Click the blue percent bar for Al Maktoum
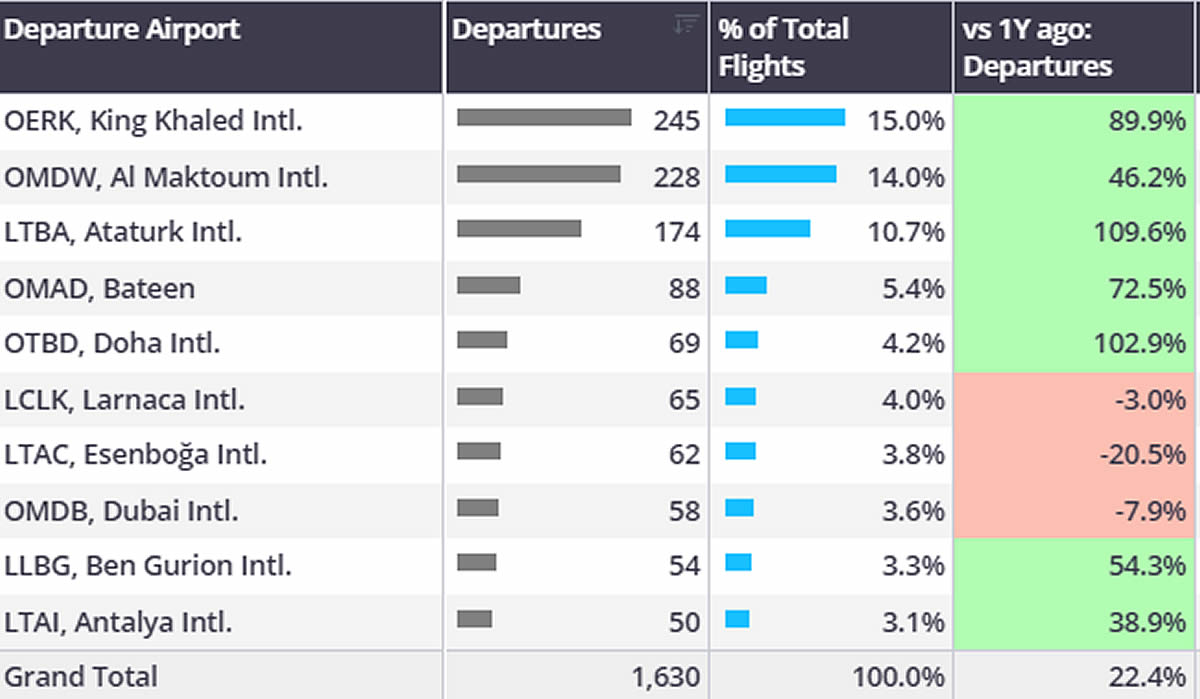 tap(780, 175)
